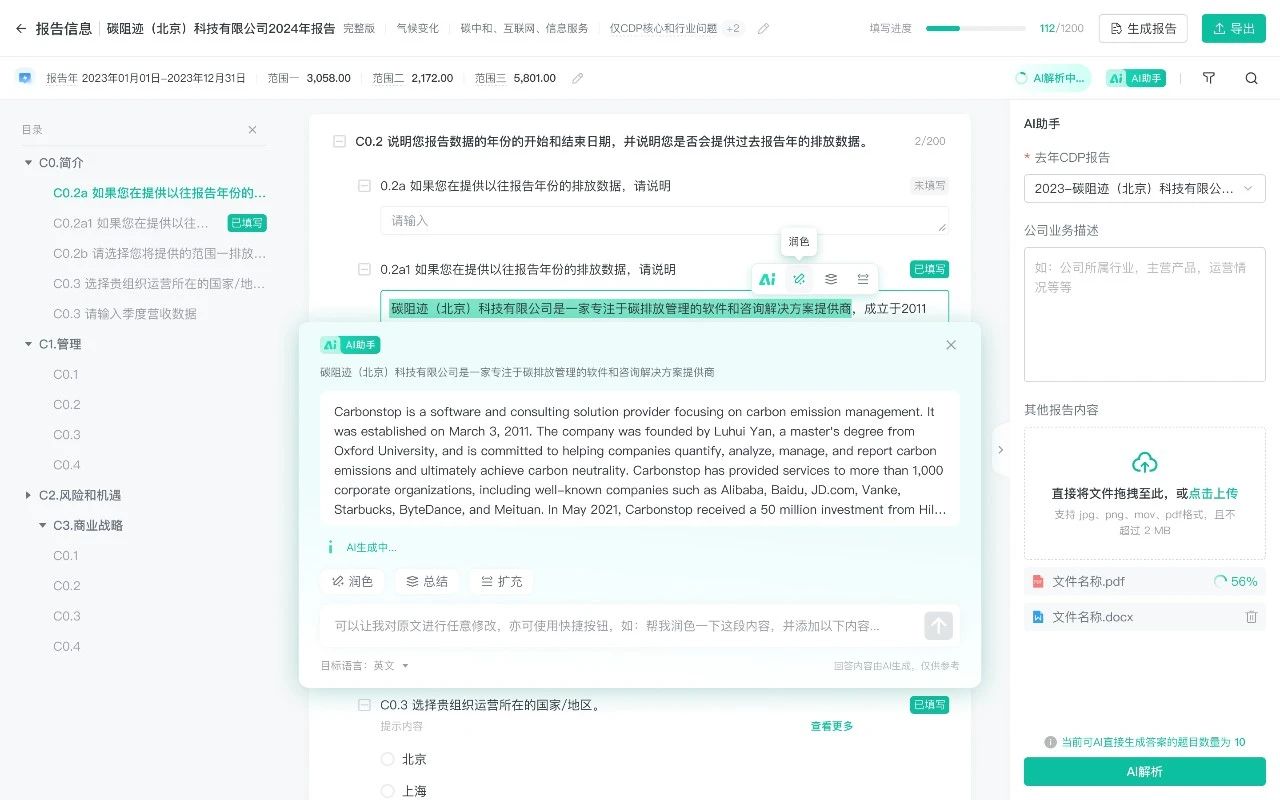Click the back arrow beside 报告信息
Image resolution: width=1280 pixels, height=800 pixels.
[21, 29]
